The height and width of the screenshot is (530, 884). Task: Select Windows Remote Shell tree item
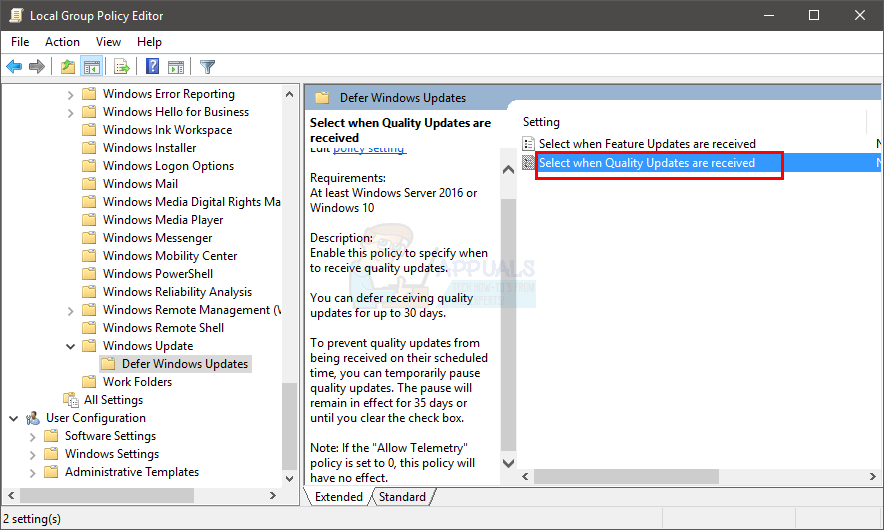click(x=163, y=328)
